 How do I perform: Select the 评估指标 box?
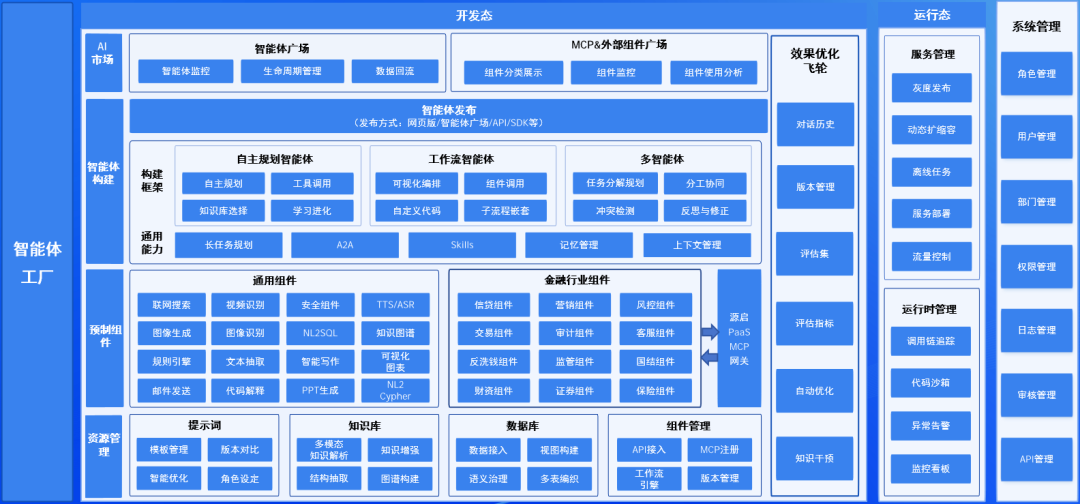(816, 323)
